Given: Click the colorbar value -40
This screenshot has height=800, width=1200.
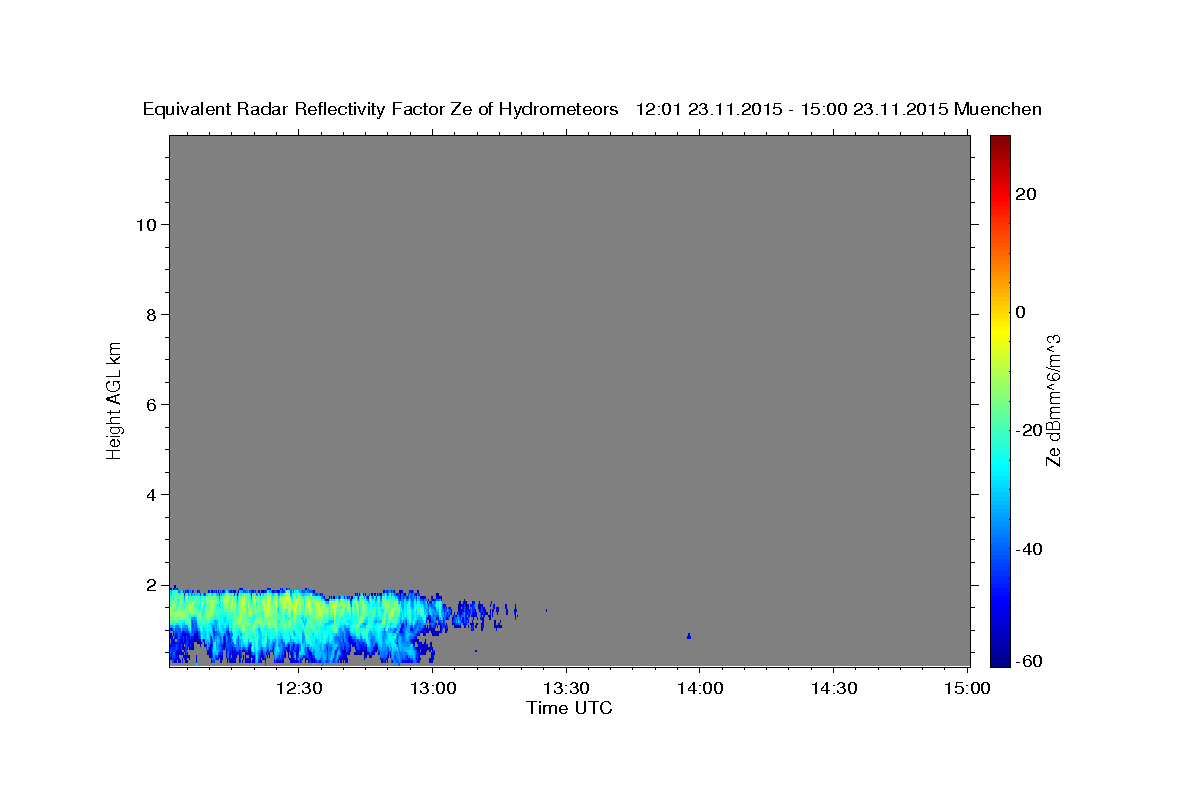Looking at the screenshot, I should coord(1027,549).
